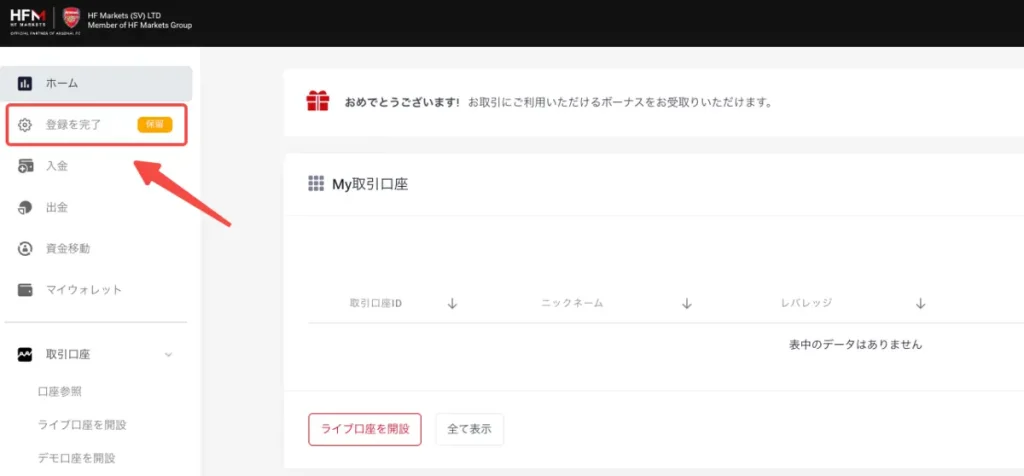
Task: Open the 出金 menu item
Action: point(57,208)
